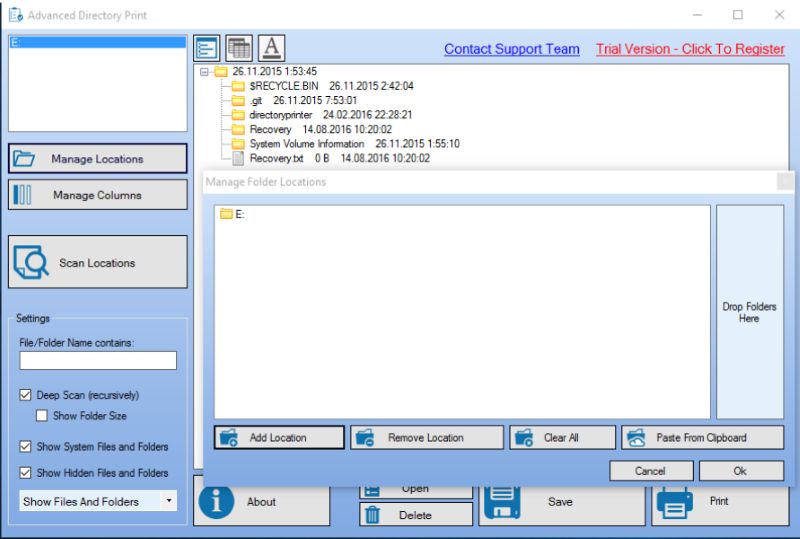800x539 pixels.
Task: Click the $RECYCLE.BIN folder icon
Action: [x=238, y=86]
